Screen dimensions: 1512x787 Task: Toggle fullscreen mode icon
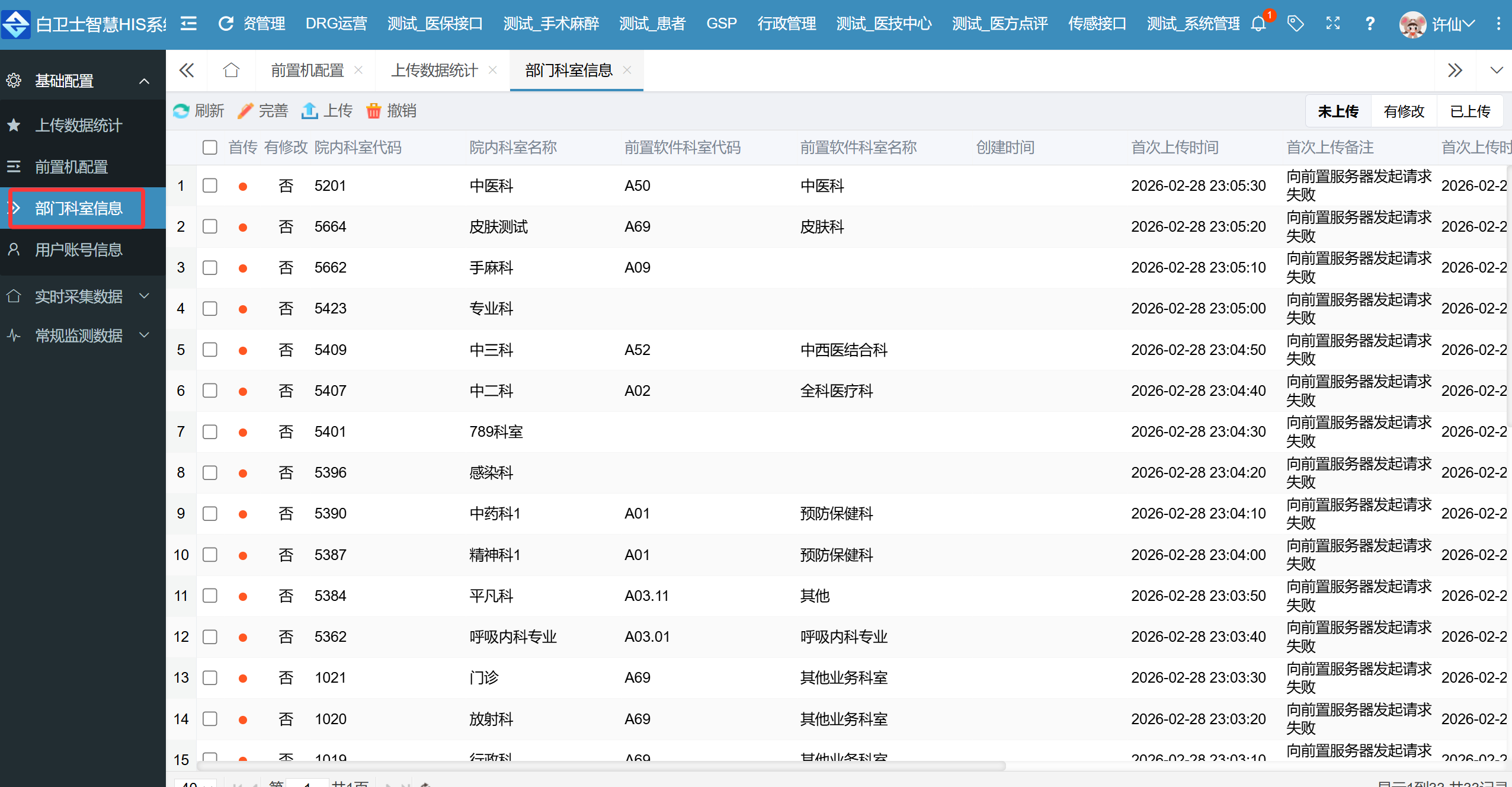click(x=1332, y=24)
